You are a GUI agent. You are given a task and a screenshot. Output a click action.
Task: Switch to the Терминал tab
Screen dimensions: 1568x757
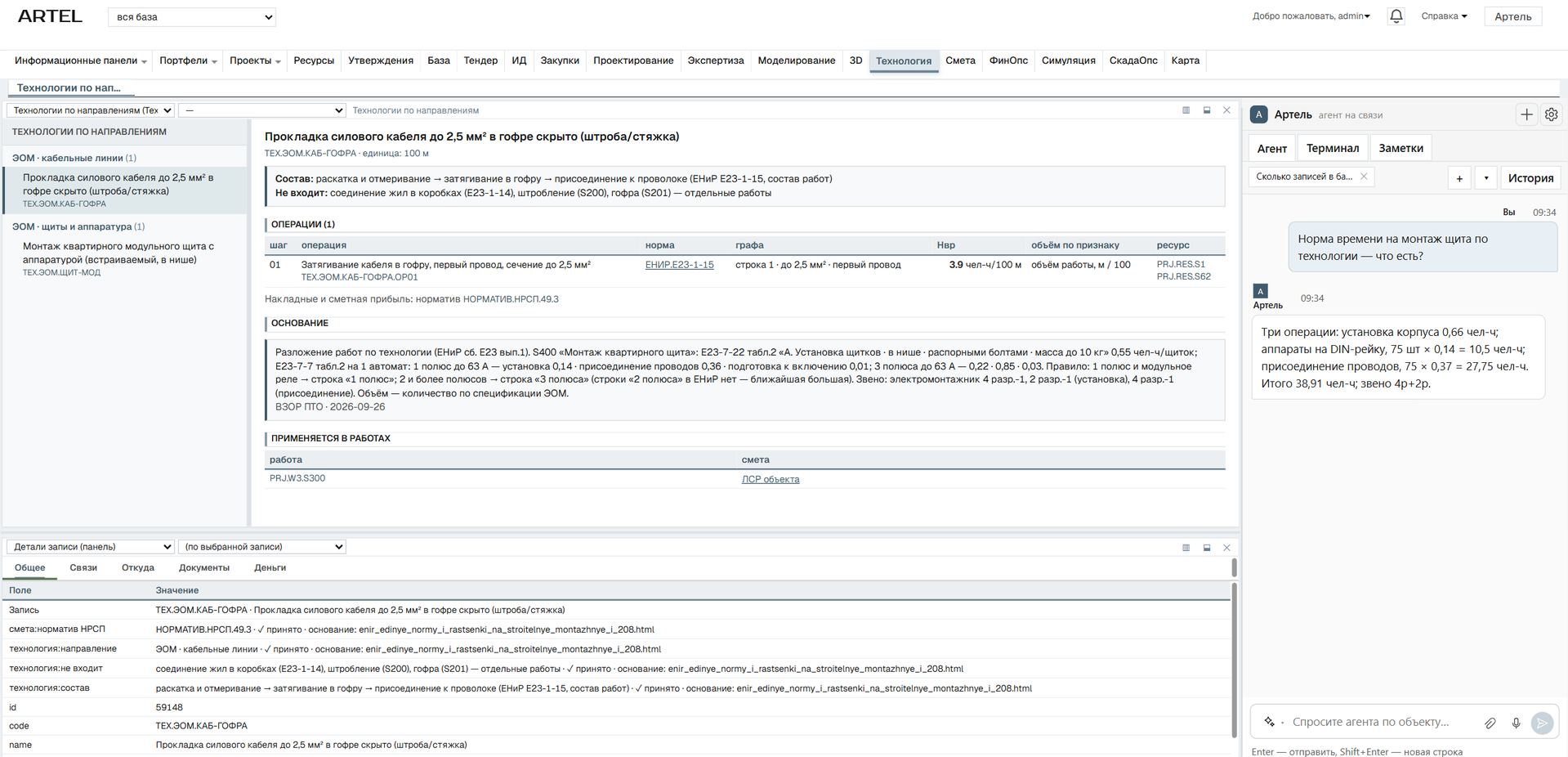(1333, 148)
